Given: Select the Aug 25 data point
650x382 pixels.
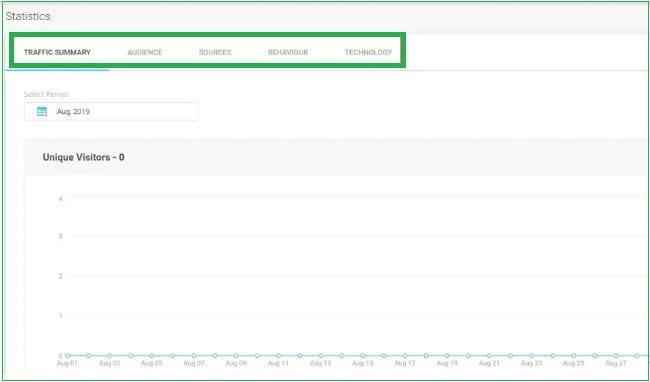Looking at the screenshot, I should (574, 355).
